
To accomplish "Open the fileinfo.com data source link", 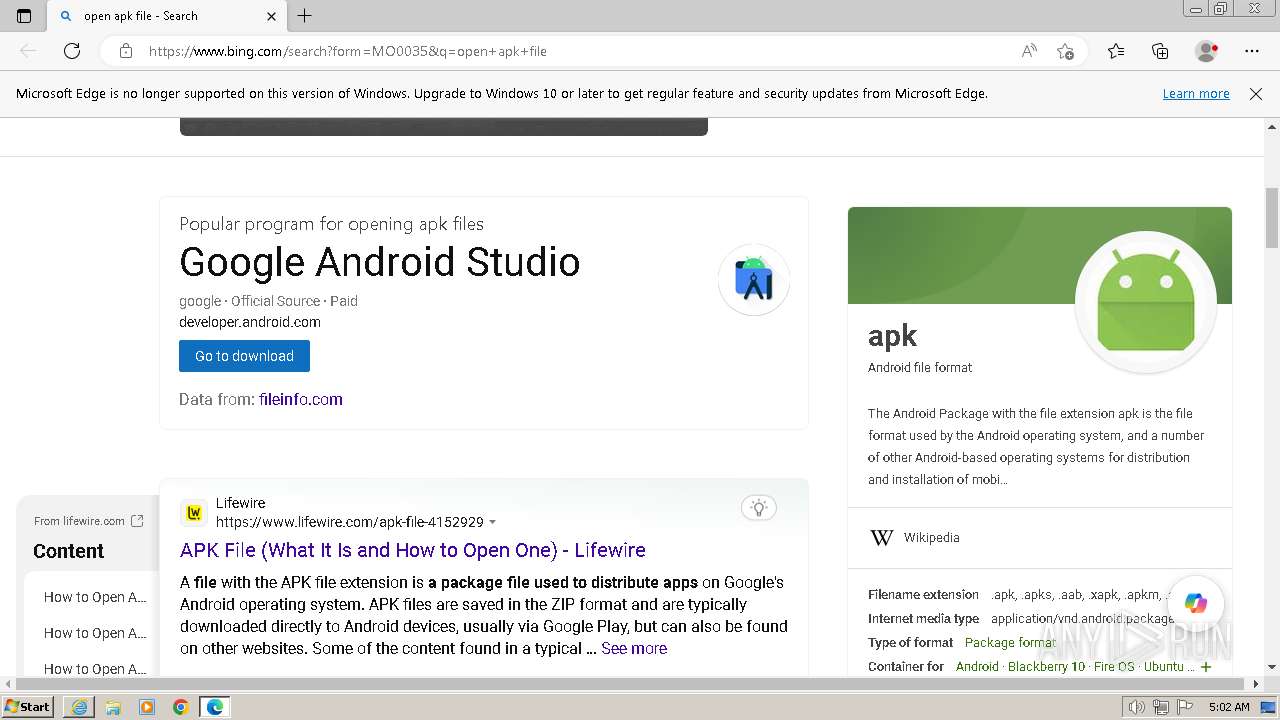I will click(301, 399).
